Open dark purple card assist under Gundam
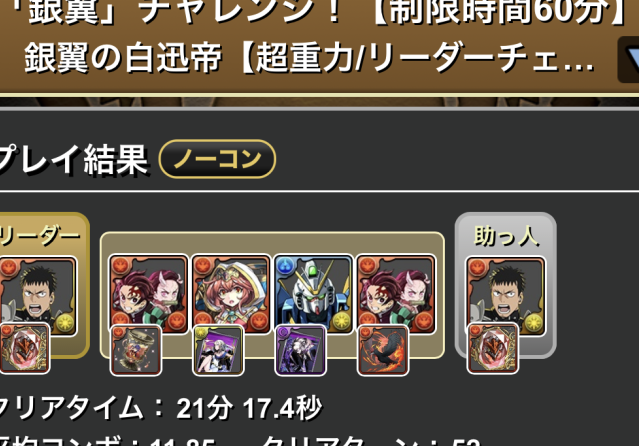The image size is (639, 446). (301, 350)
